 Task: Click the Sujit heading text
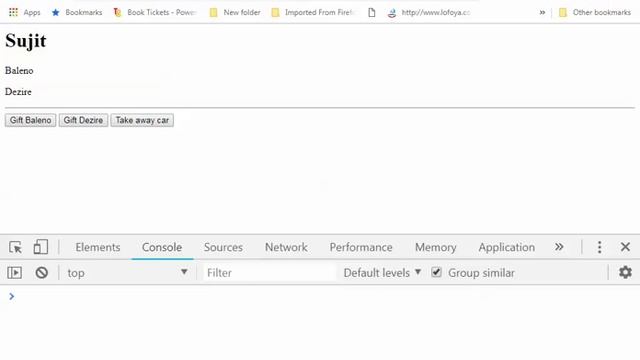coord(26,41)
